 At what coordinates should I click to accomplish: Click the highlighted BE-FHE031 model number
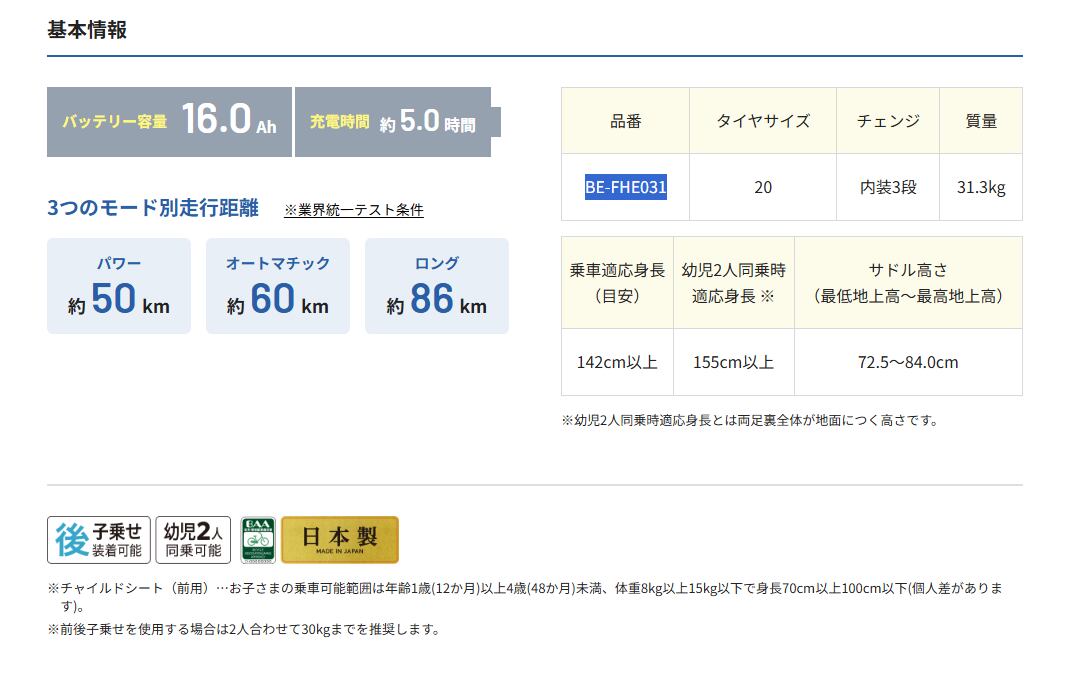coord(626,187)
